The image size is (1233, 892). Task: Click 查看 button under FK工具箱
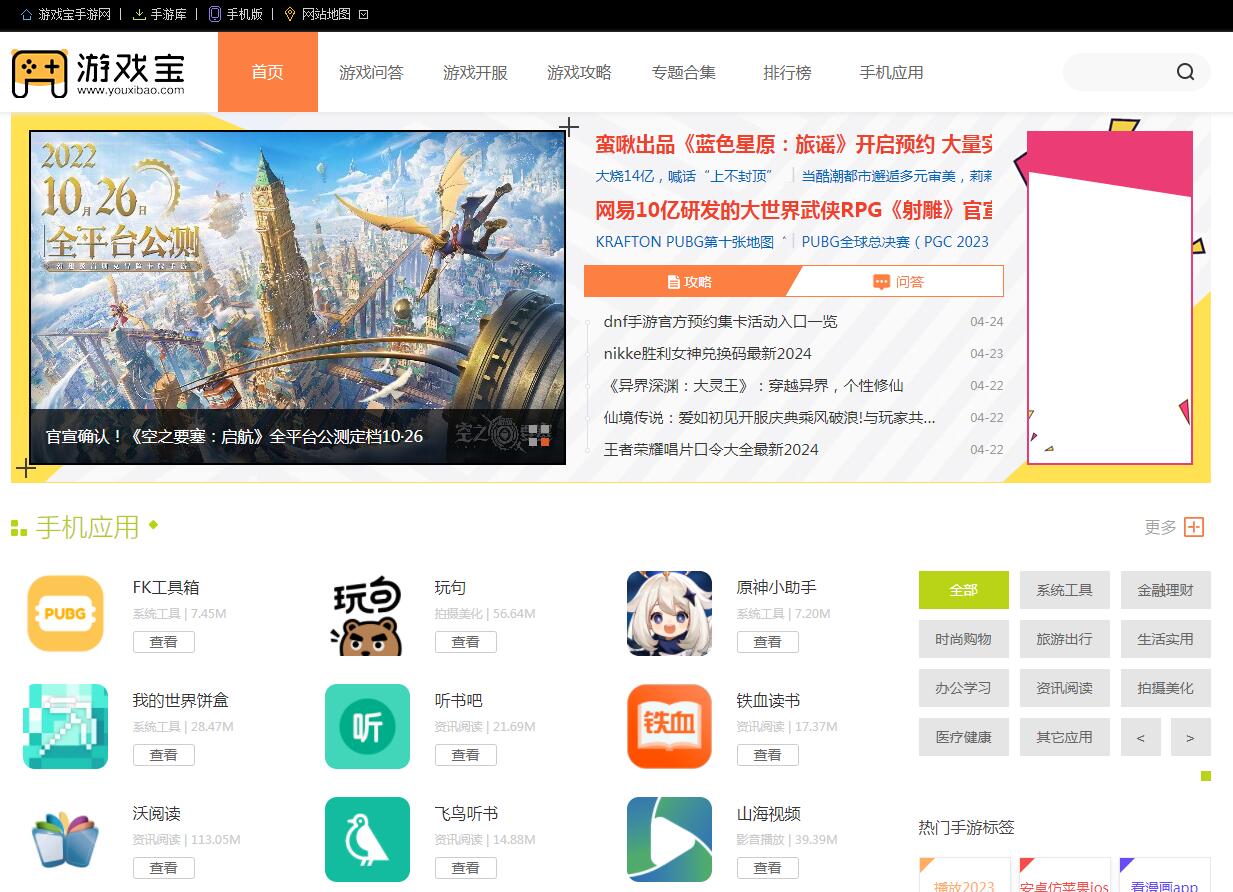pyautogui.click(x=164, y=642)
